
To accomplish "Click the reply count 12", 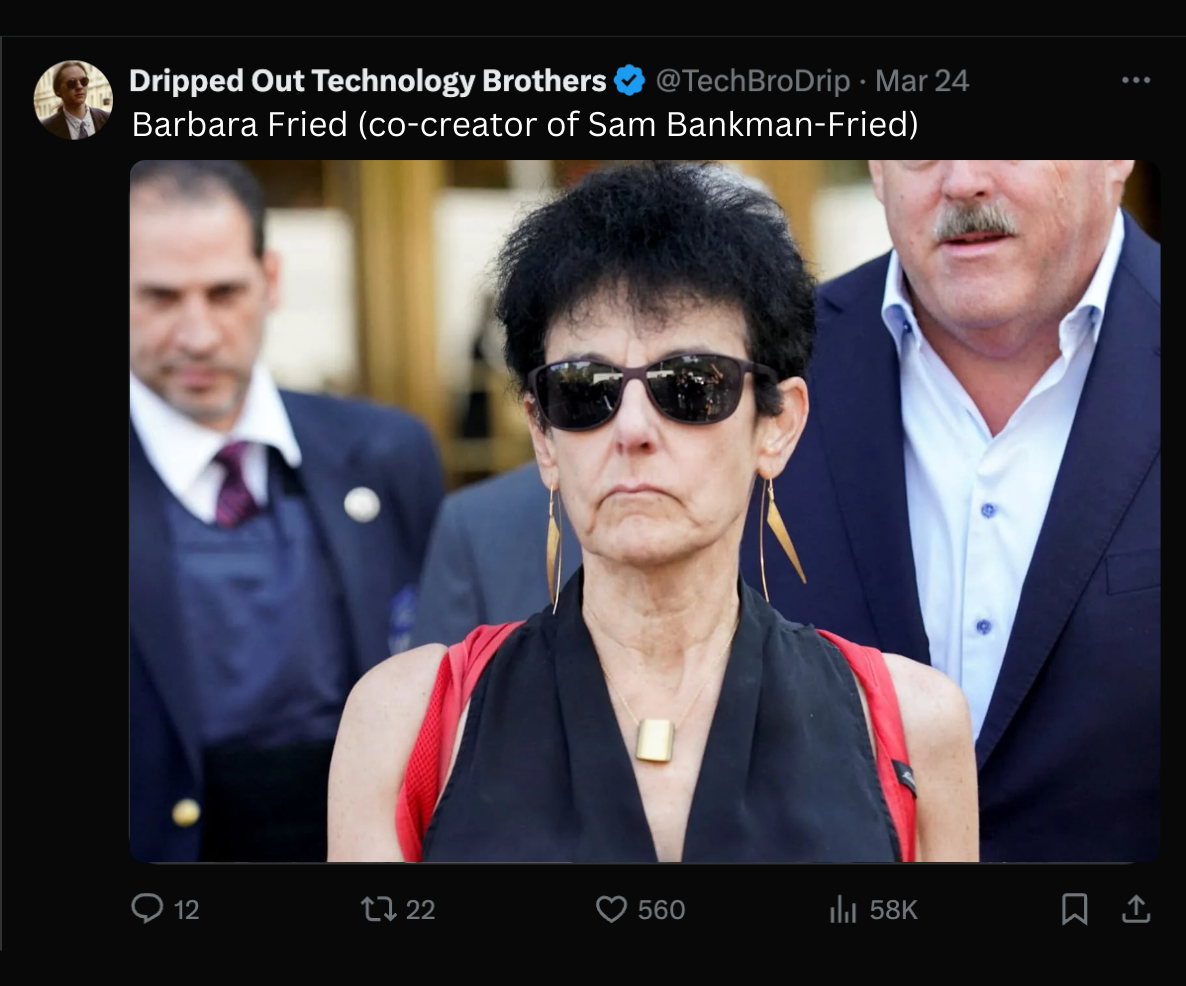I will coord(186,910).
